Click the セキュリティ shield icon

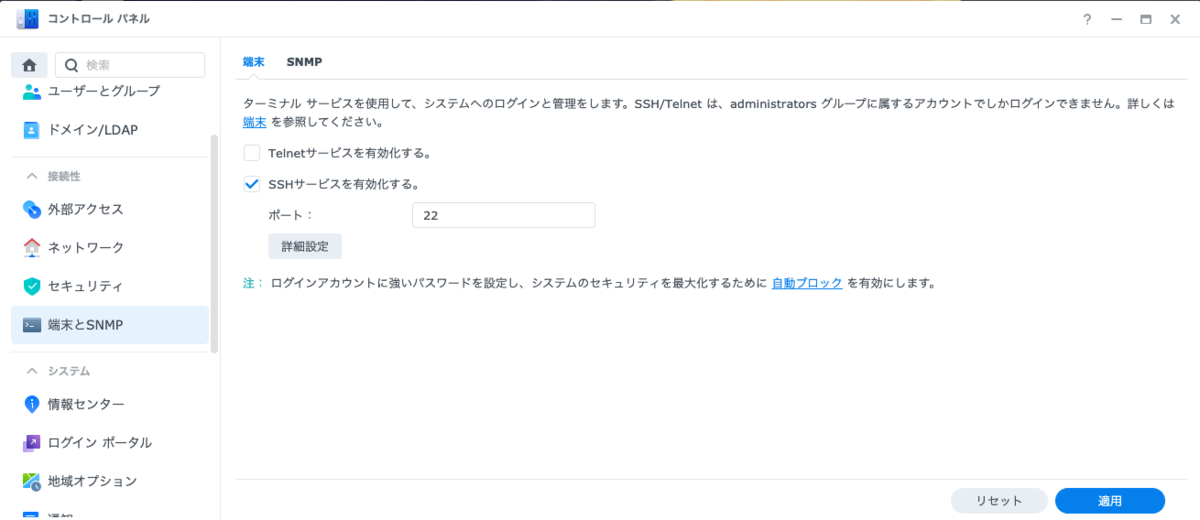[32, 286]
